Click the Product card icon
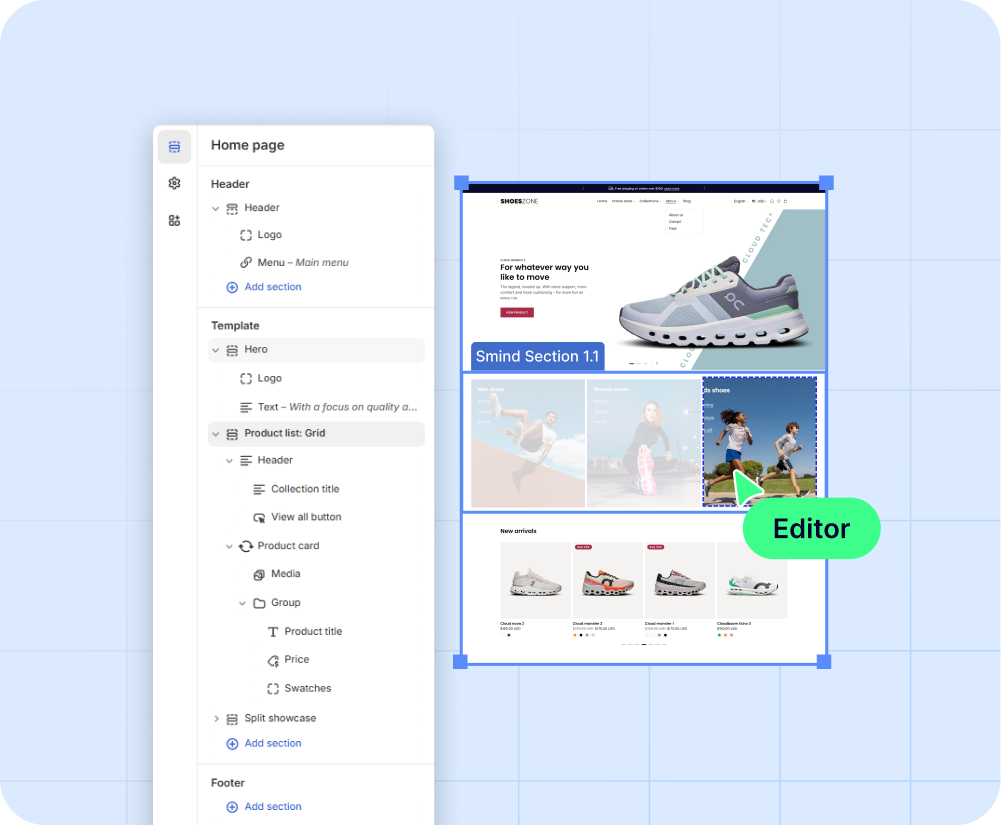Viewport: 1001px width, 825px height. pos(246,546)
